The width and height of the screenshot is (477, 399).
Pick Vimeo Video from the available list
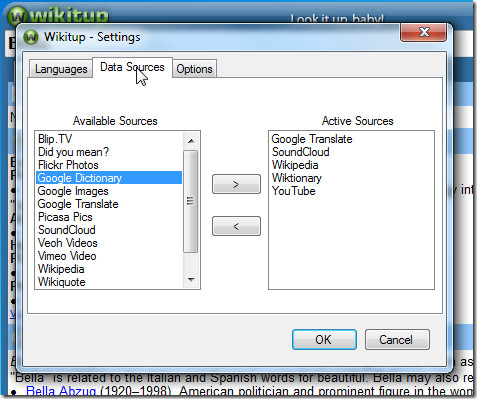tap(67, 256)
